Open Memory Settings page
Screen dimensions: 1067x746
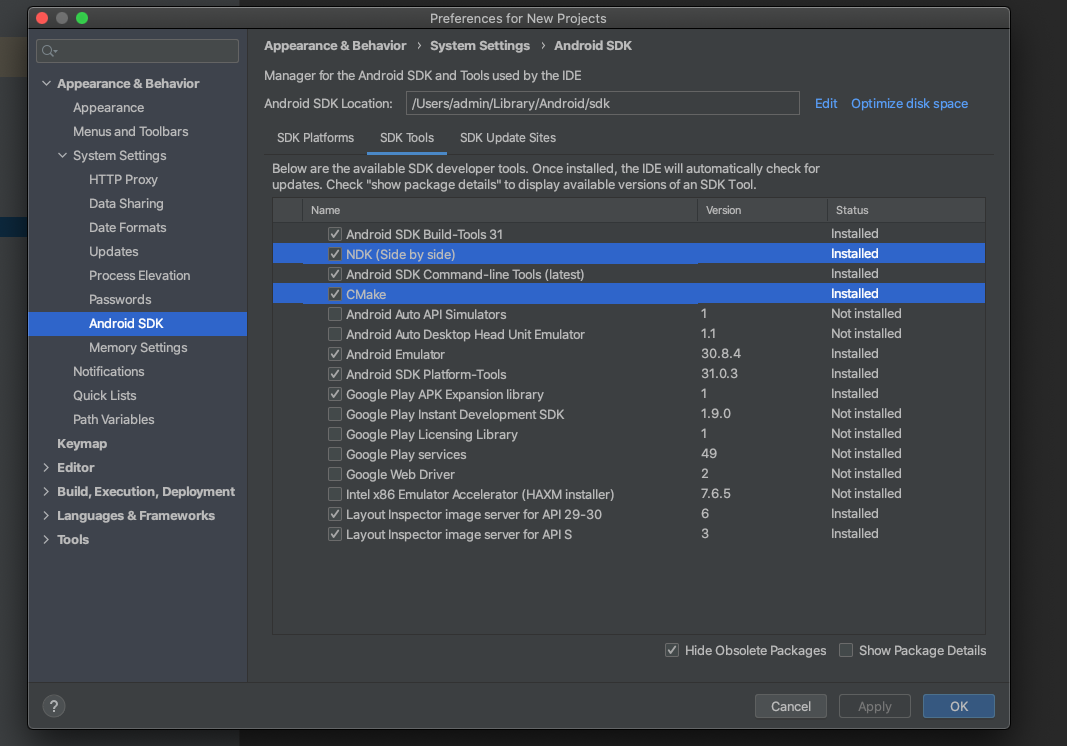point(138,348)
